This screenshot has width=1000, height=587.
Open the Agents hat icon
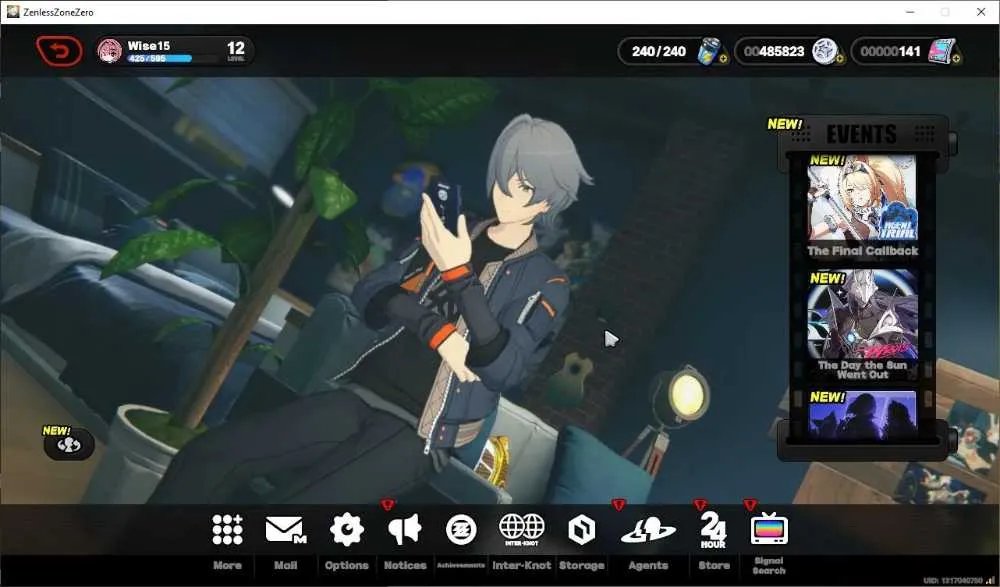click(648, 530)
